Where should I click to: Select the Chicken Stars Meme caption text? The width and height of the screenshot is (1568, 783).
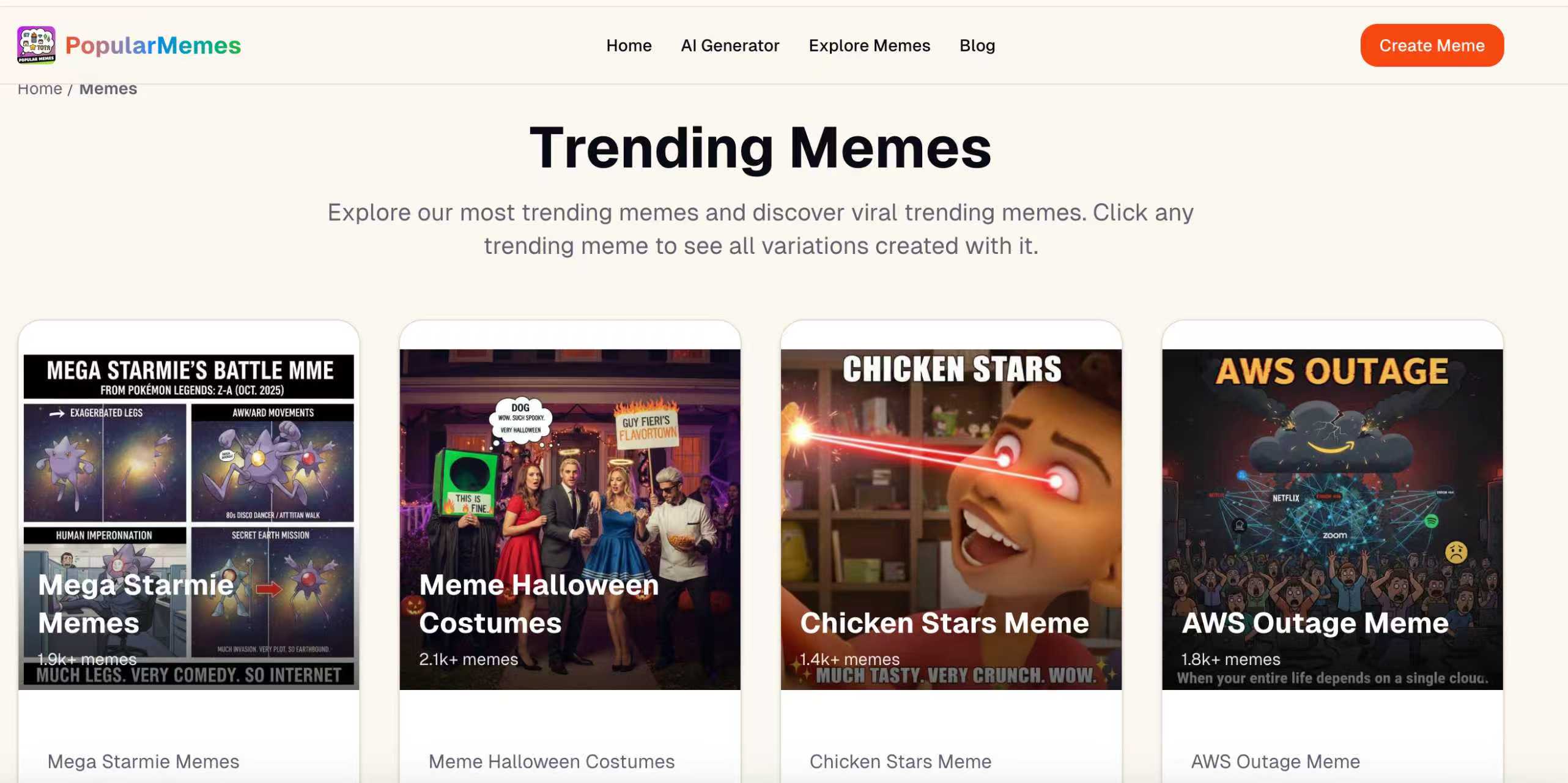[900, 762]
